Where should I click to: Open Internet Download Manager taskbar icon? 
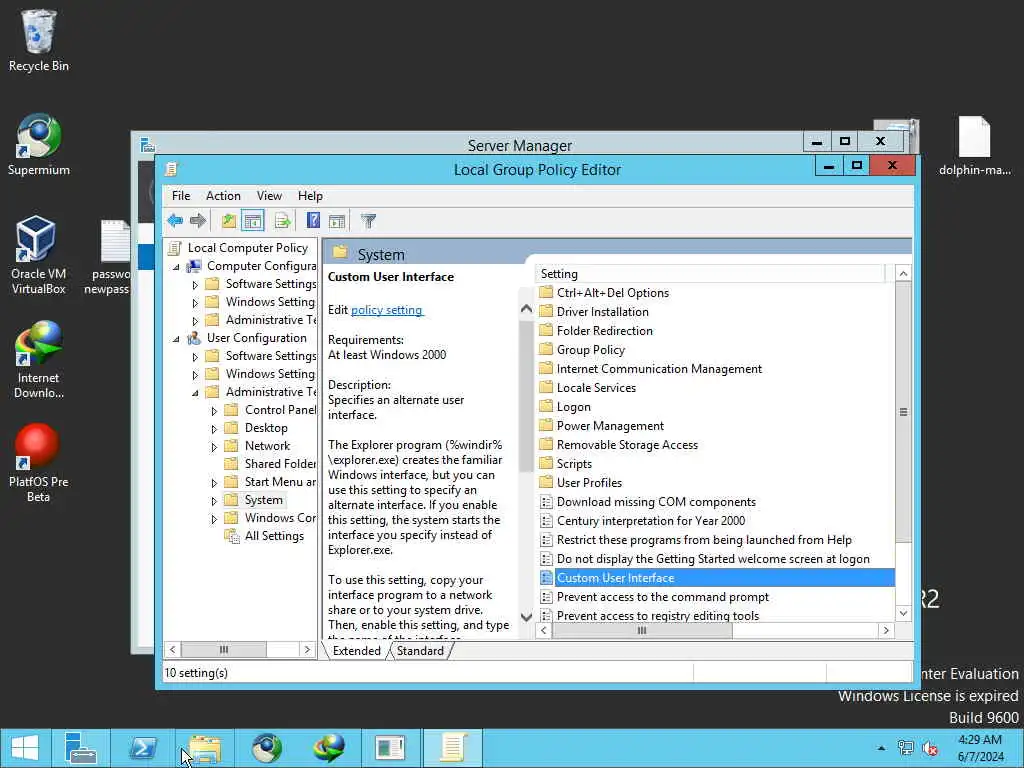(x=328, y=748)
